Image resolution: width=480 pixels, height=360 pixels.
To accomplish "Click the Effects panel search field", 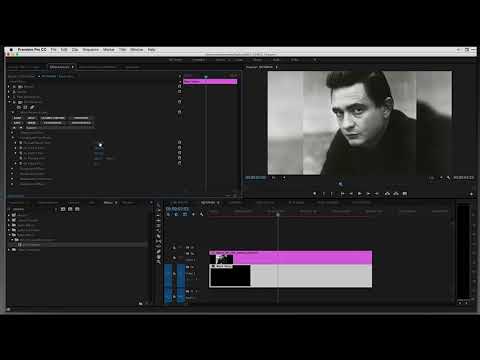I will click(x=33, y=209).
